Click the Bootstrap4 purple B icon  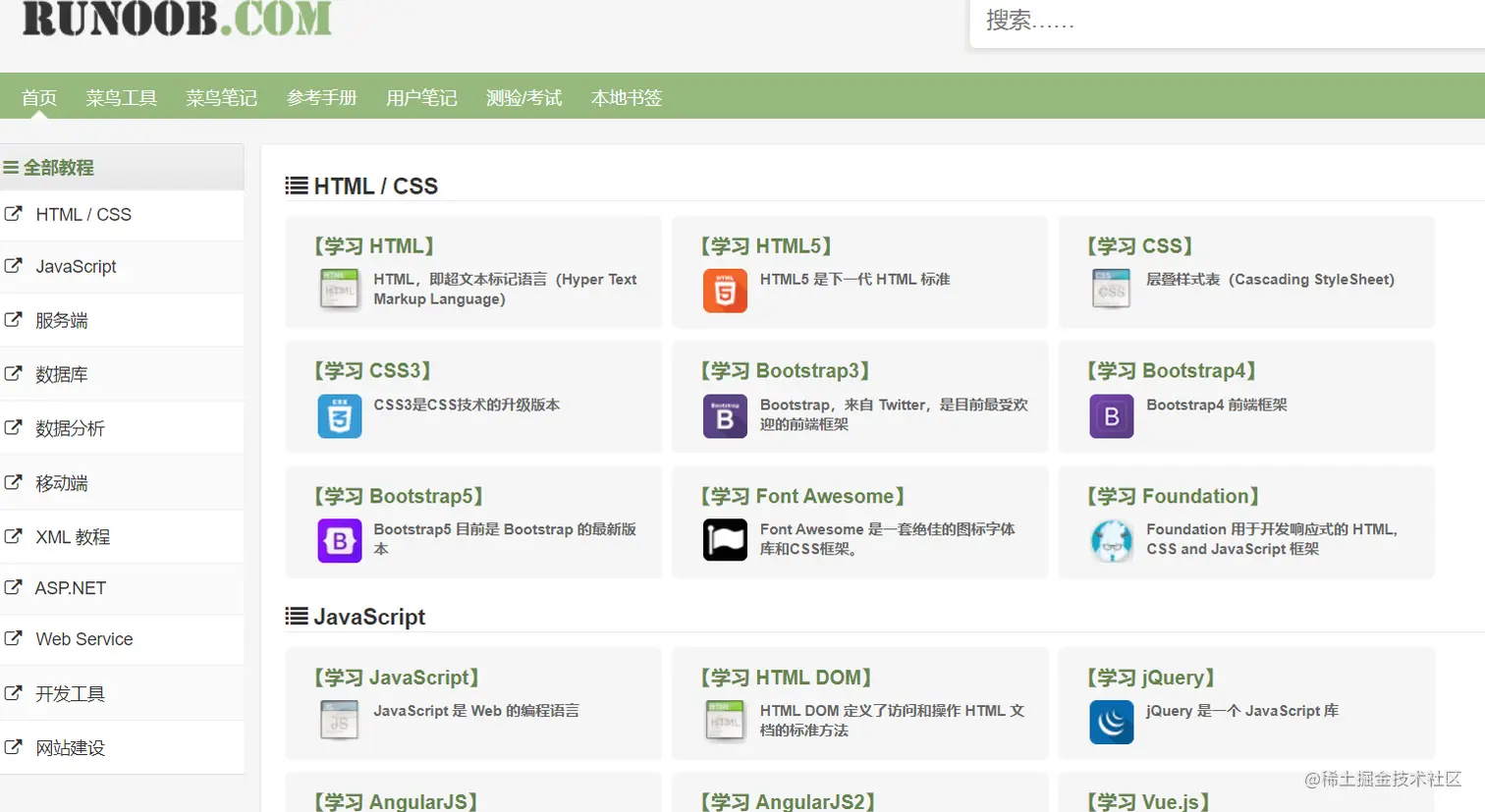coord(1112,416)
